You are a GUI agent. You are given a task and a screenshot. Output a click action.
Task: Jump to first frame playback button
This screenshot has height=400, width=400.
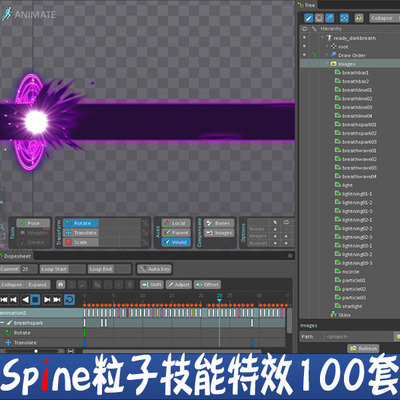point(4,300)
